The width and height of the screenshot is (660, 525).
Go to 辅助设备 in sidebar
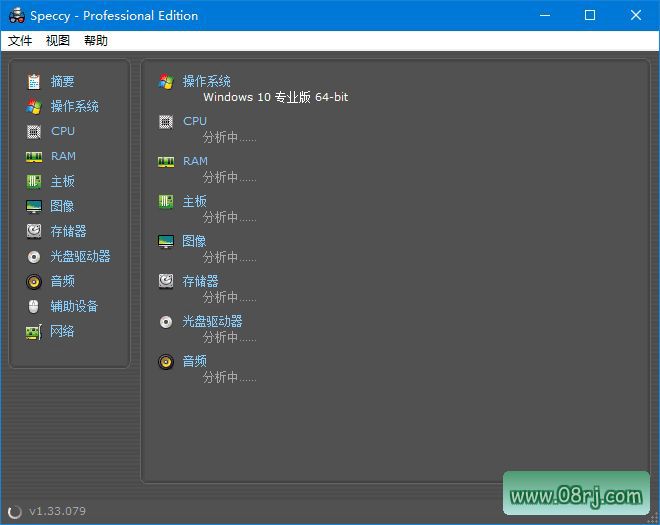click(74, 306)
